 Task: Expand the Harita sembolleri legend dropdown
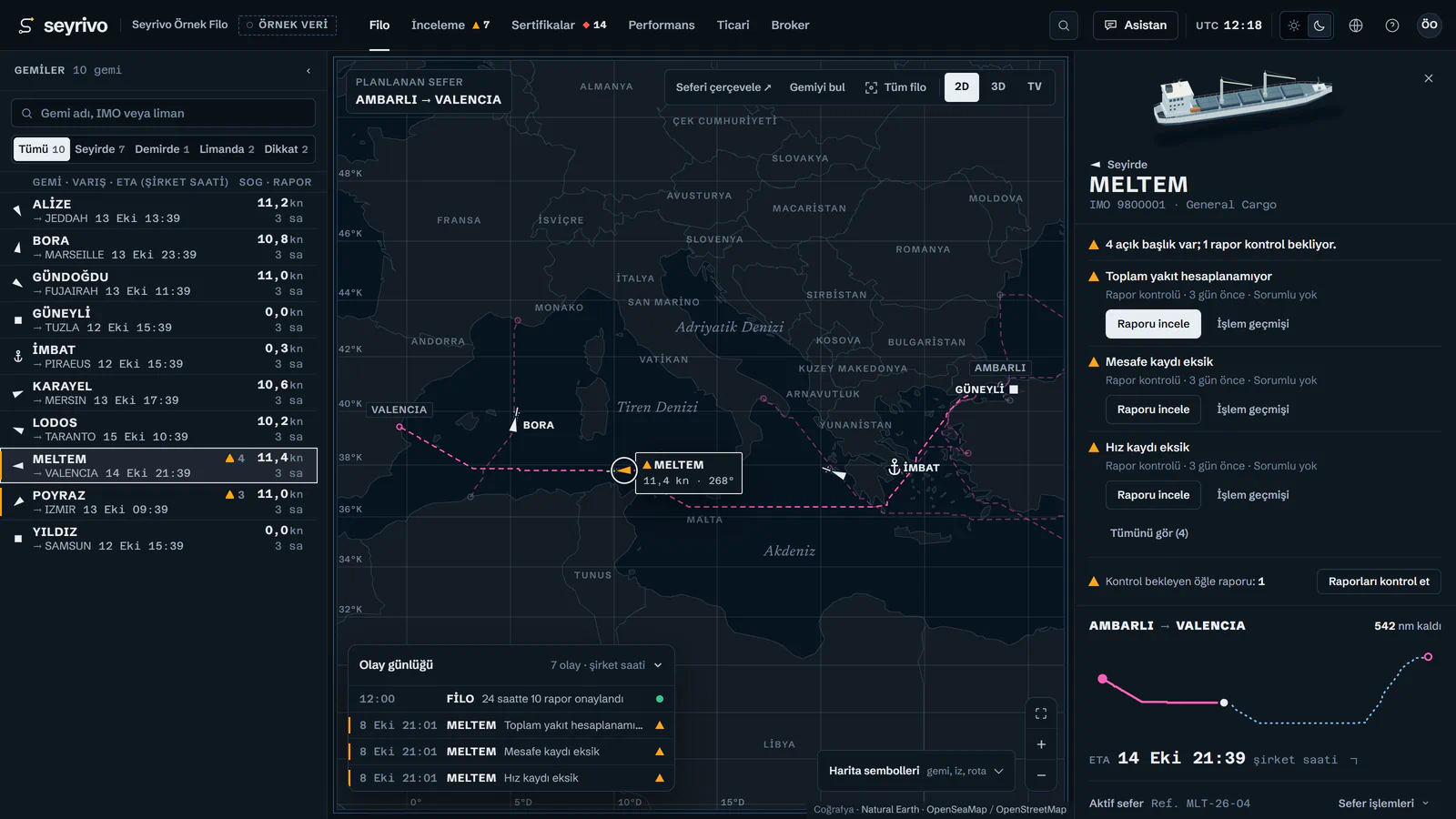click(x=916, y=771)
